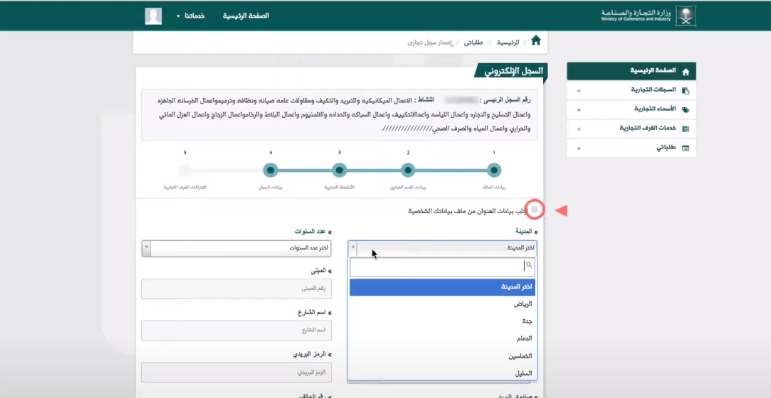Click the خدمات الغرف التجارية sidebar icon
Image resolution: width=771 pixels, height=398 pixels.
686,128
